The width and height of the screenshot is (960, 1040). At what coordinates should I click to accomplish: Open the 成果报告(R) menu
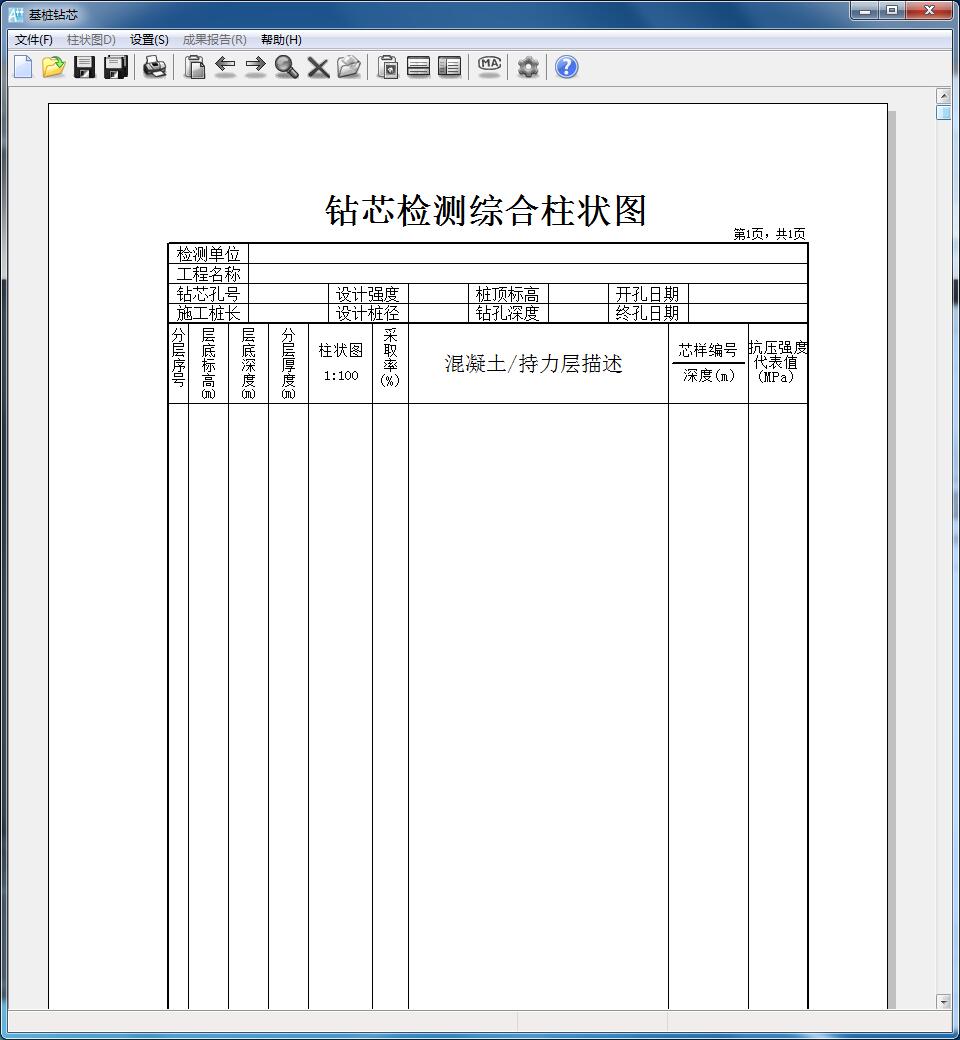[x=214, y=40]
